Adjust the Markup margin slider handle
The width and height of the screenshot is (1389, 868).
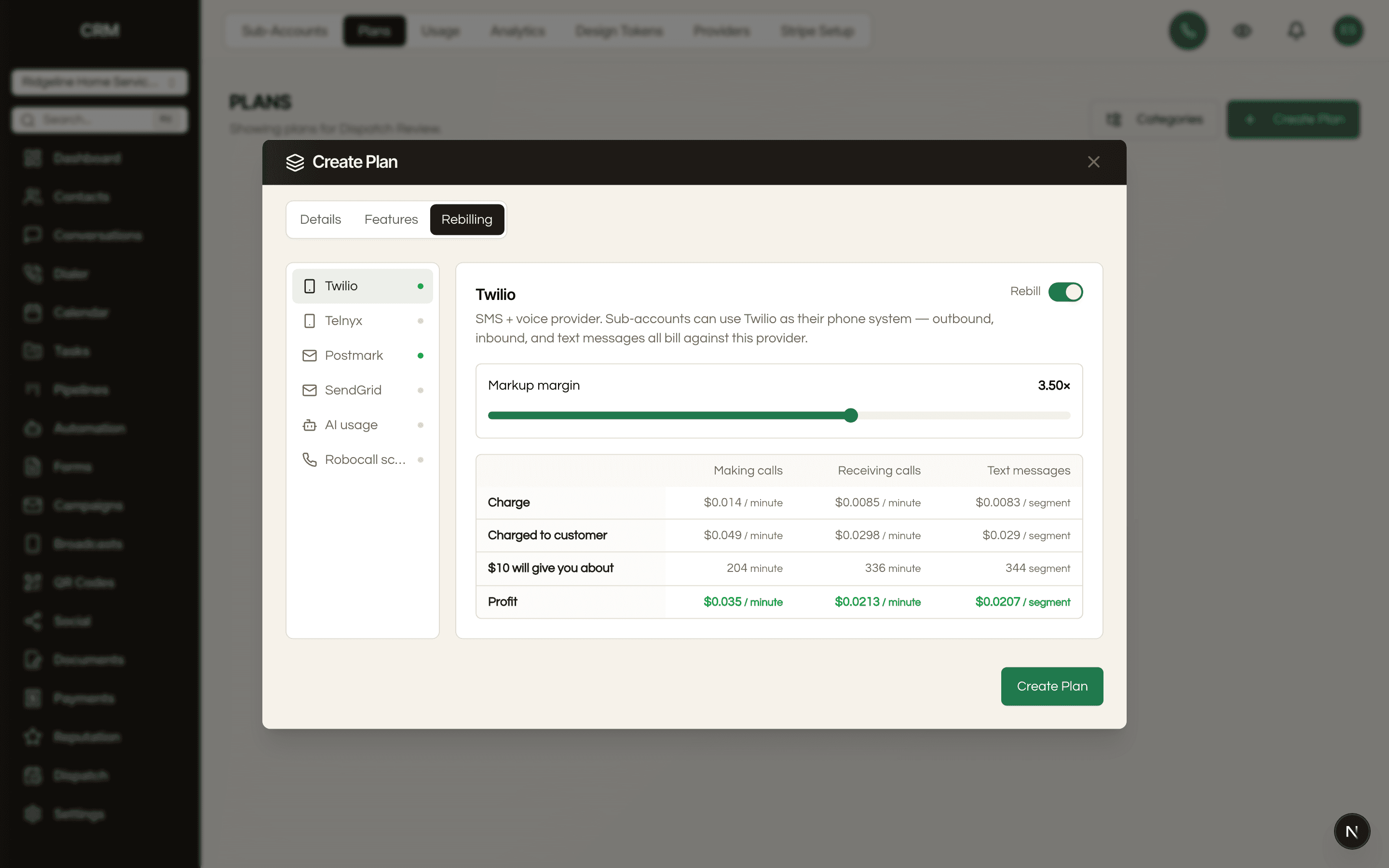tap(851, 415)
